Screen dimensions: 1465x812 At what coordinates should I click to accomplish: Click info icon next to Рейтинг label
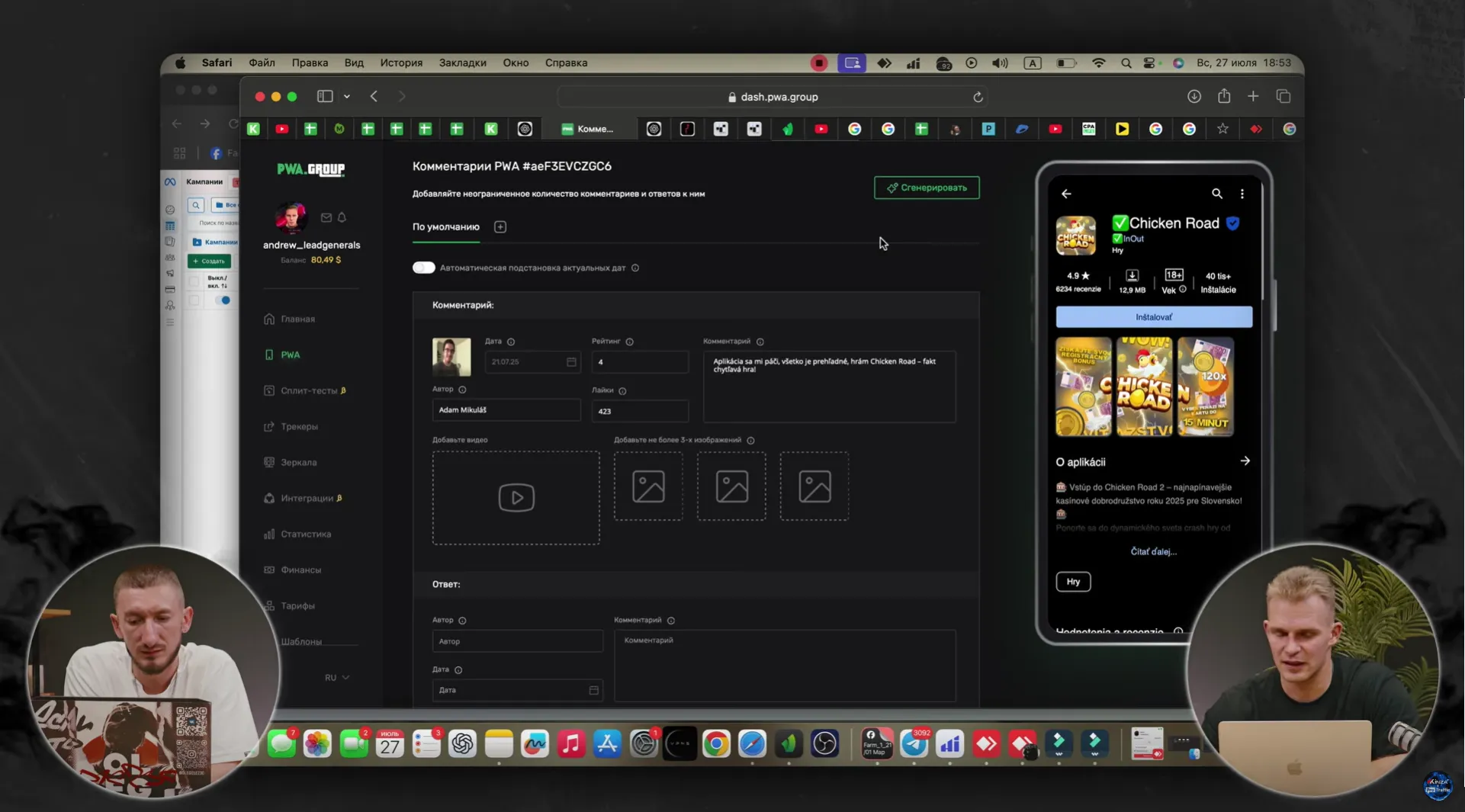coord(630,342)
